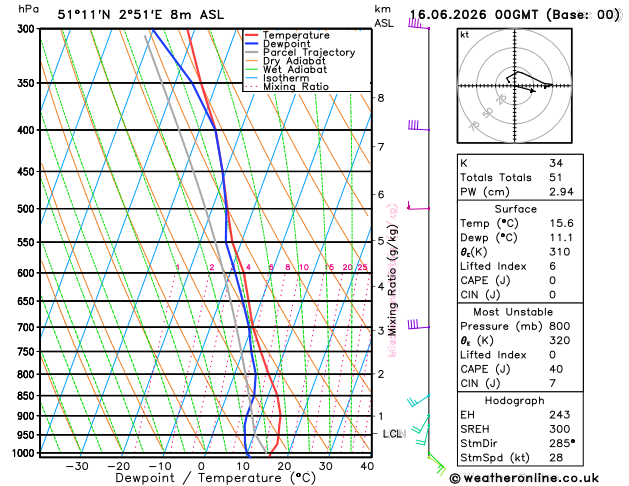
Task: Click the hodograph wind plot
Action: (515, 85)
